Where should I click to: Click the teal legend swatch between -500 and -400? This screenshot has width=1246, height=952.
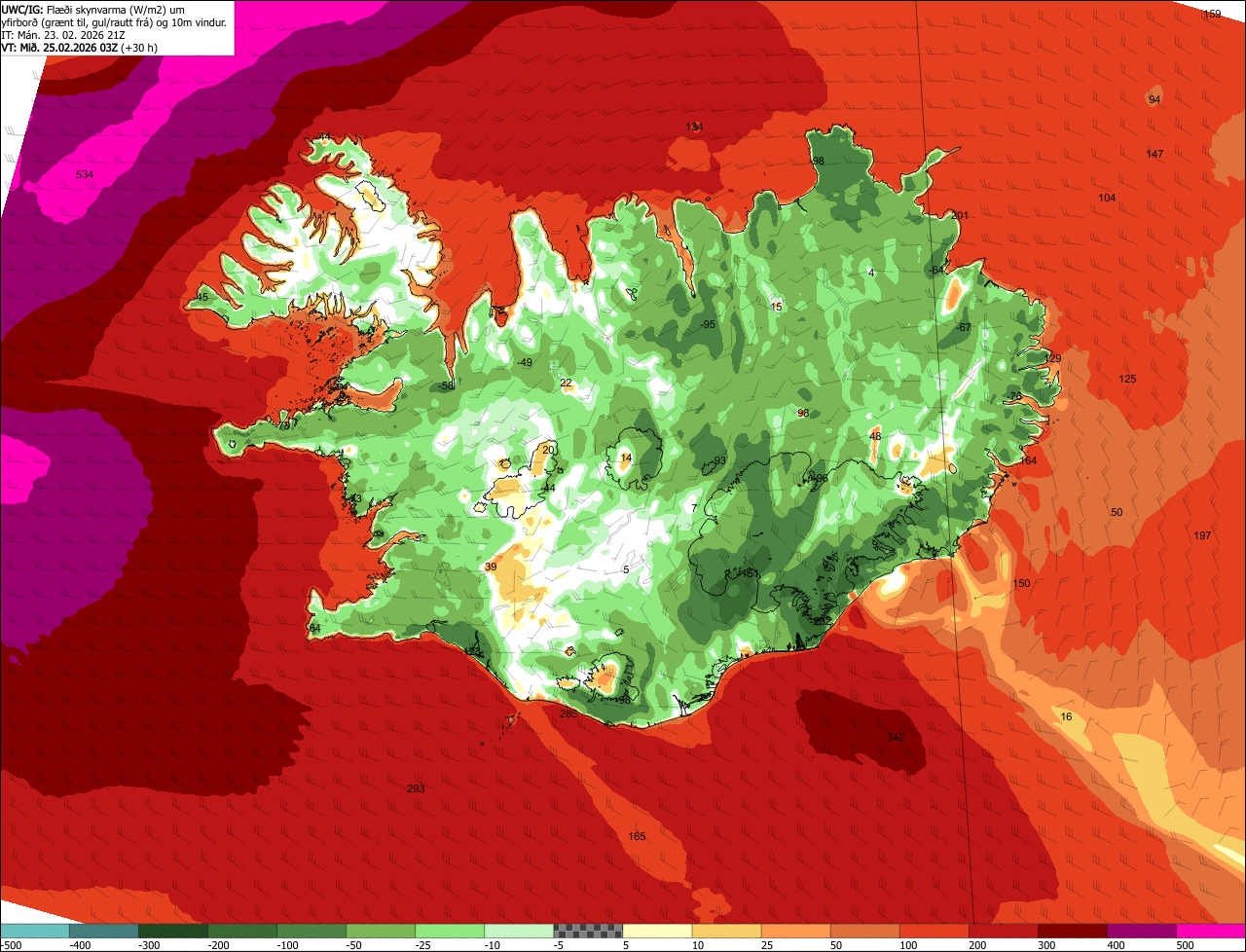tap(35, 931)
